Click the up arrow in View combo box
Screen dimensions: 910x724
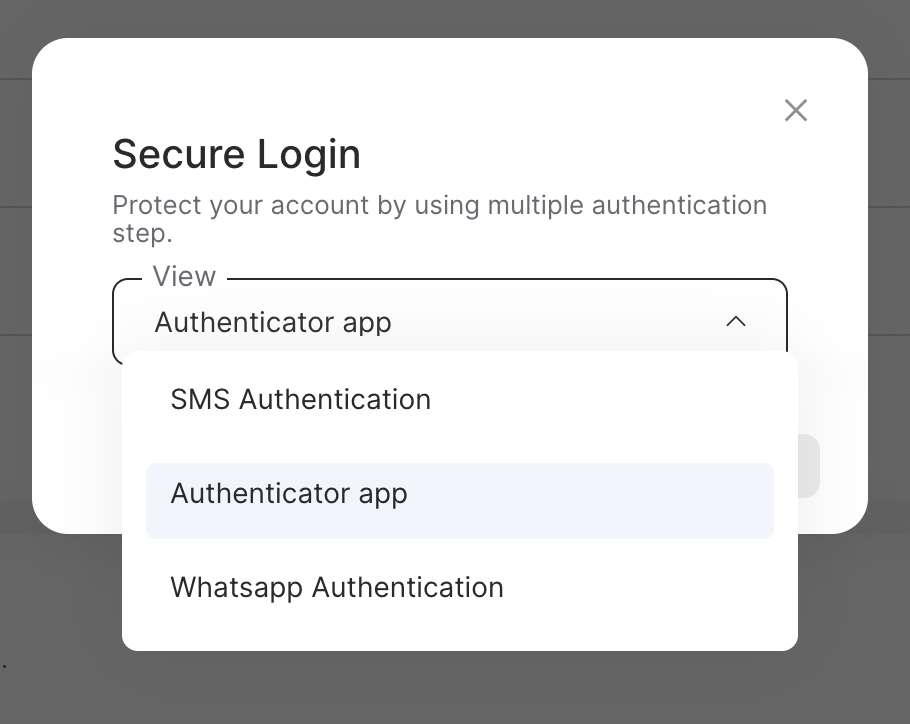[736, 322]
